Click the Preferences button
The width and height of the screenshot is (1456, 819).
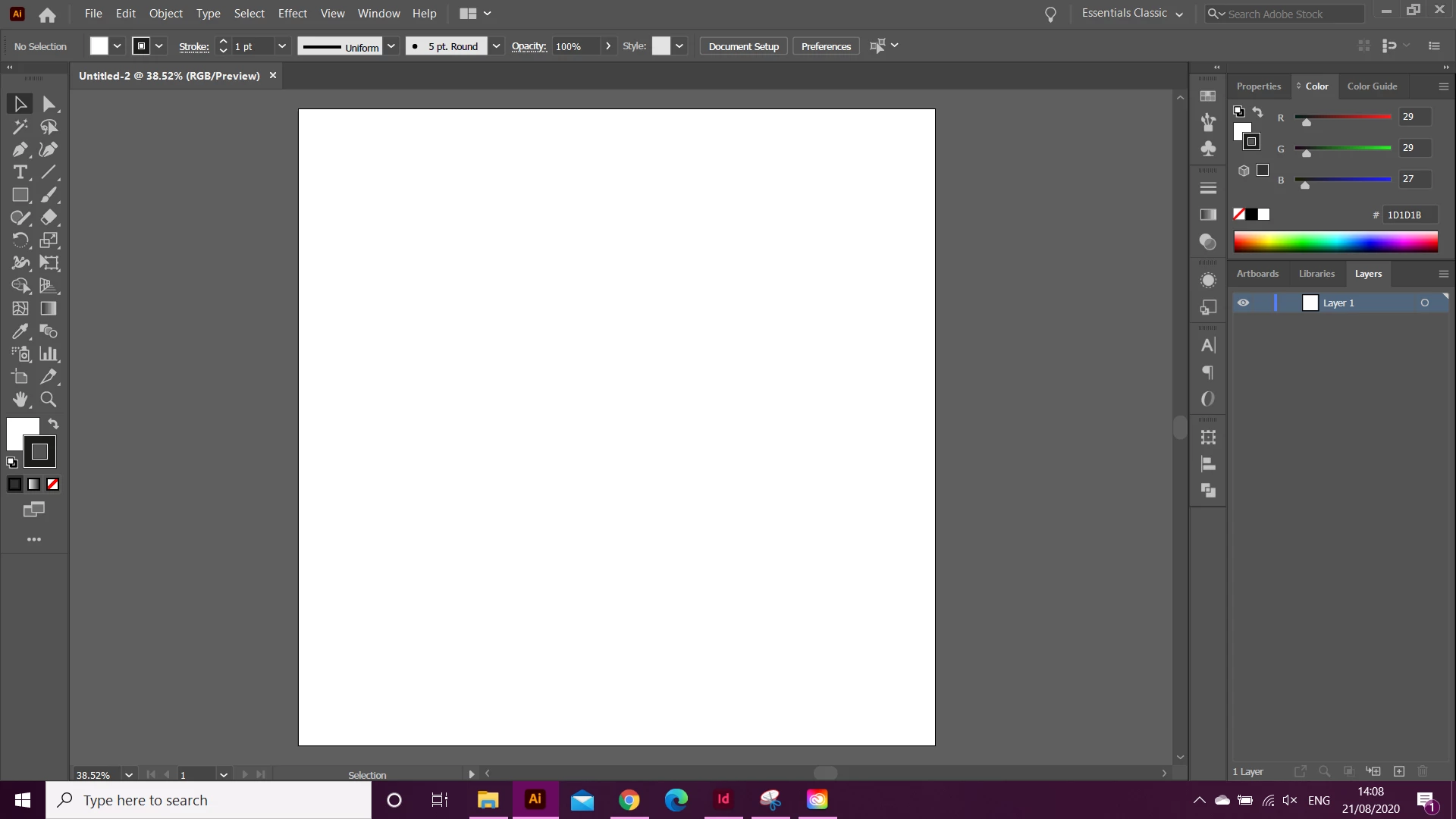[x=826, y=46]
